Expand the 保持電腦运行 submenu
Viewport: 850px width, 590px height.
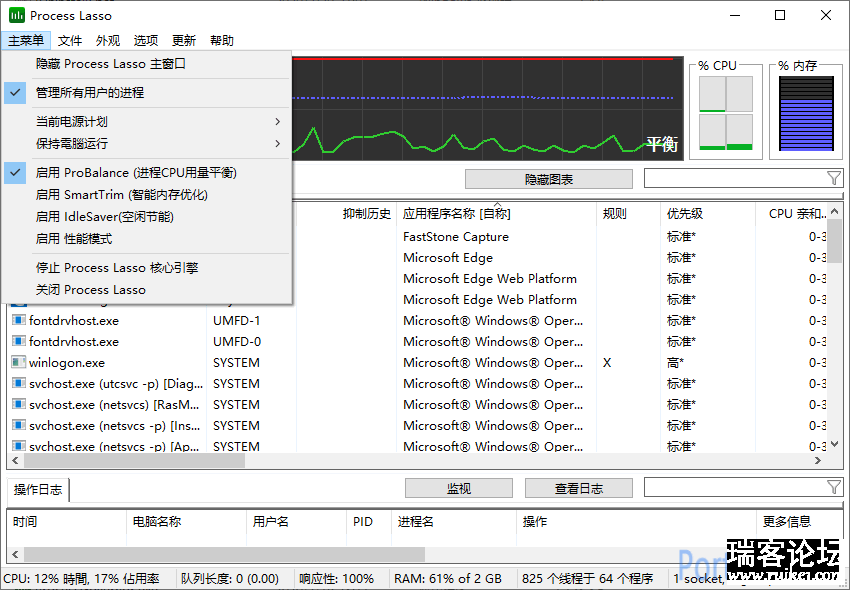147,144
